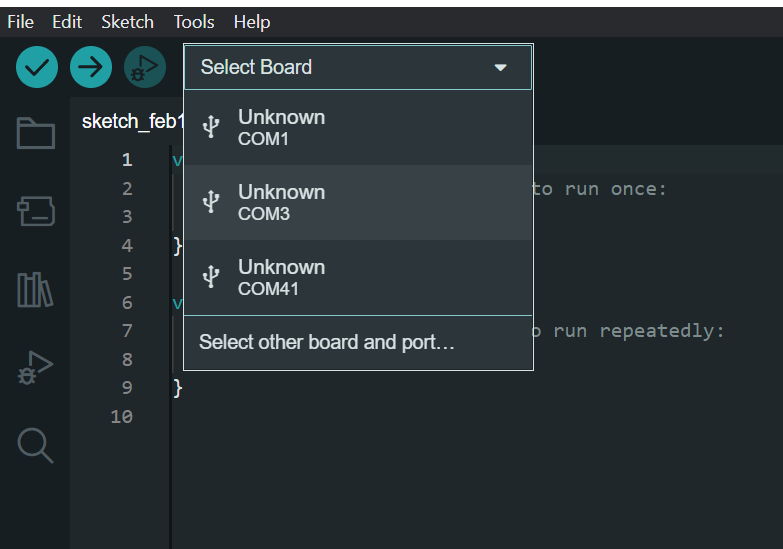
Task: Click the USB icon beside COM1
Action: [x=210, y=127]
